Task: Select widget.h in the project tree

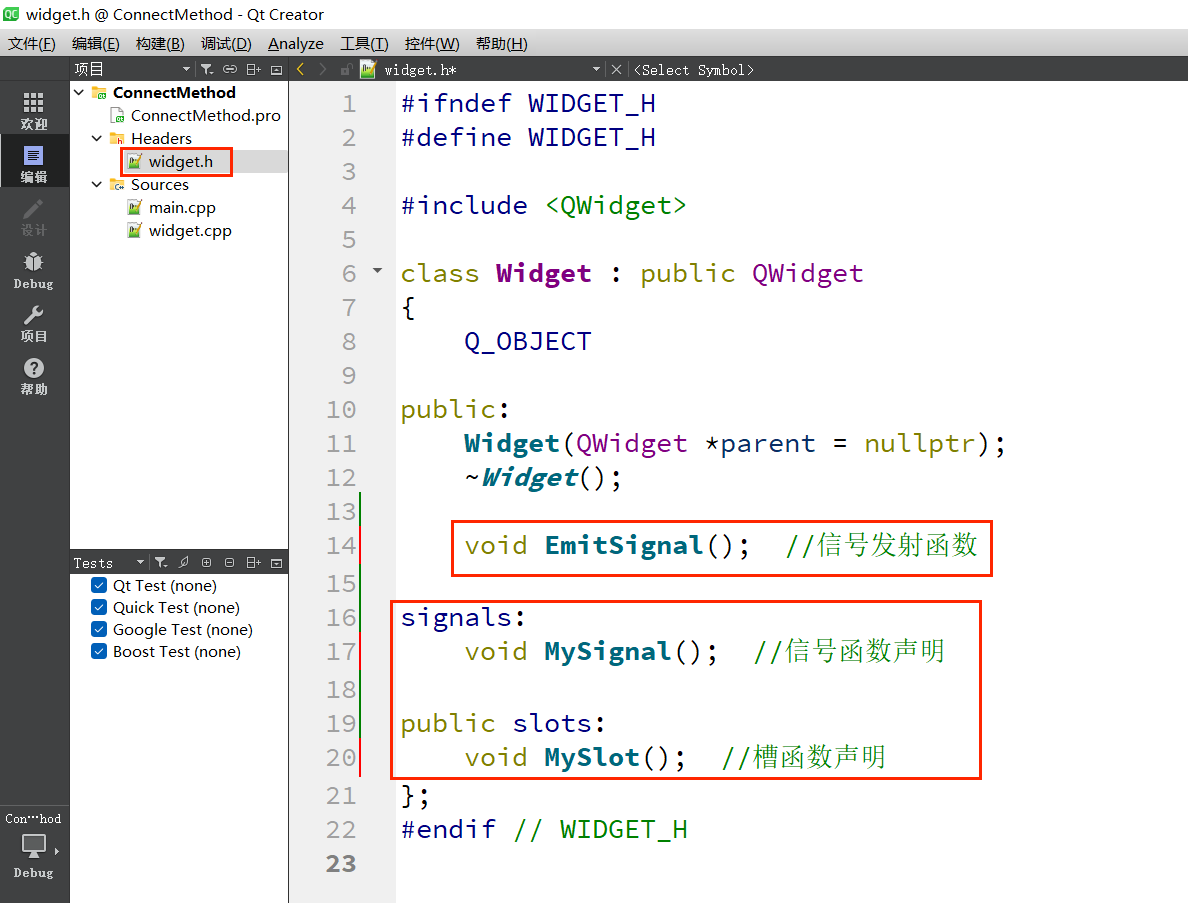Action: (180, 161)
